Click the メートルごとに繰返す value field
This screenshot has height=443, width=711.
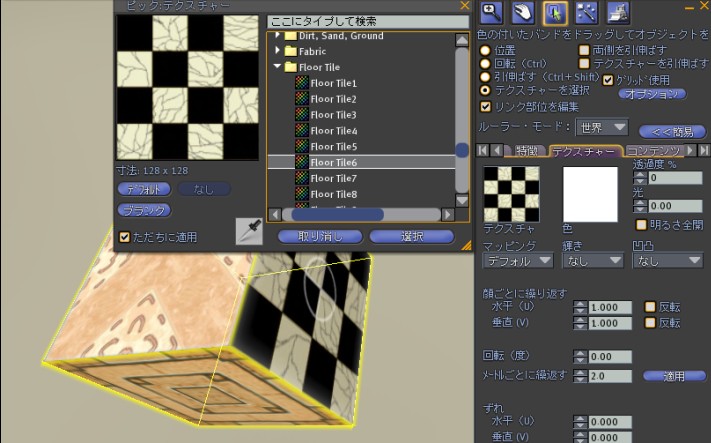610,376
